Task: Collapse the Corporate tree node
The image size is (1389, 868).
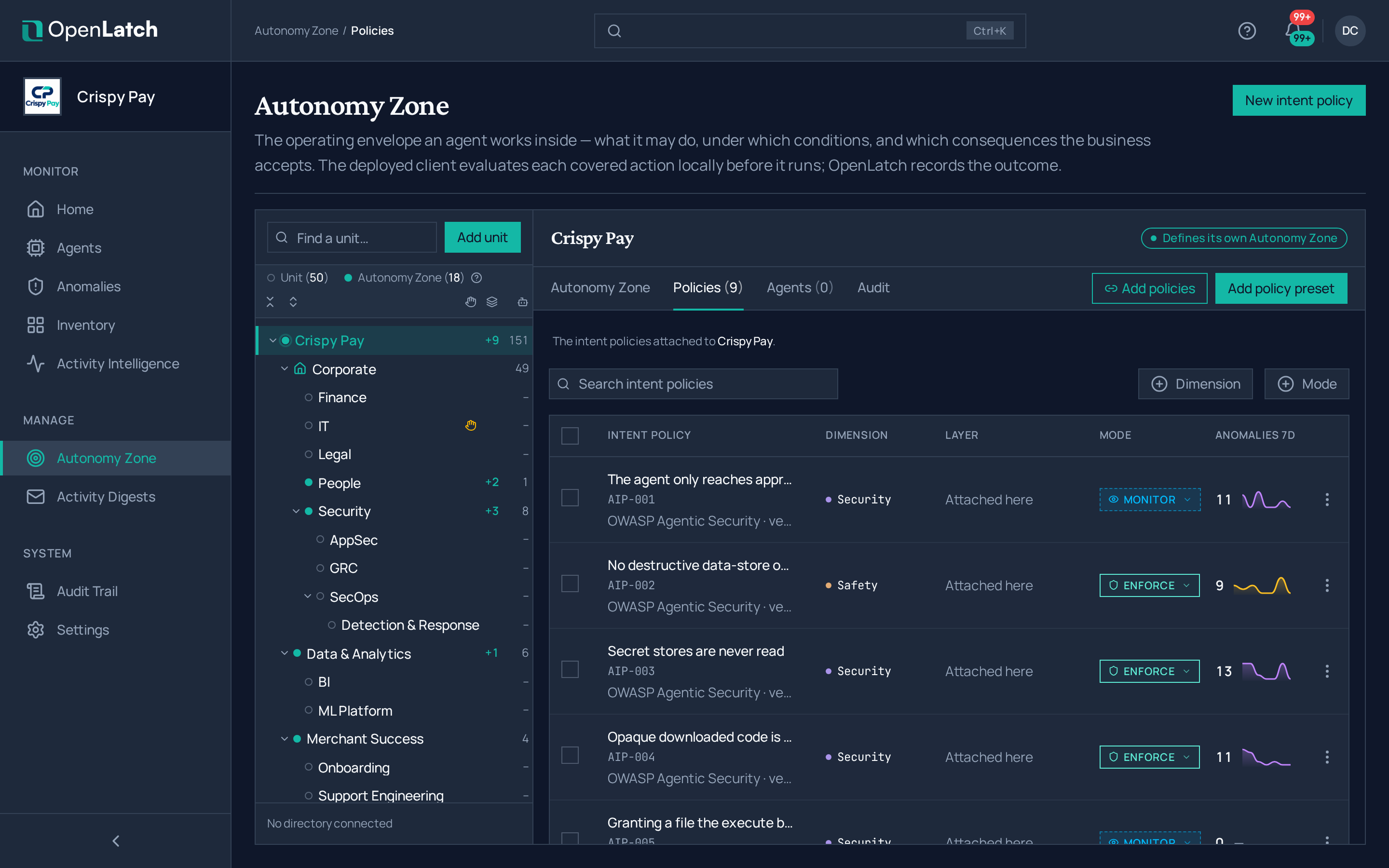Action: click(x=284, y=368)
